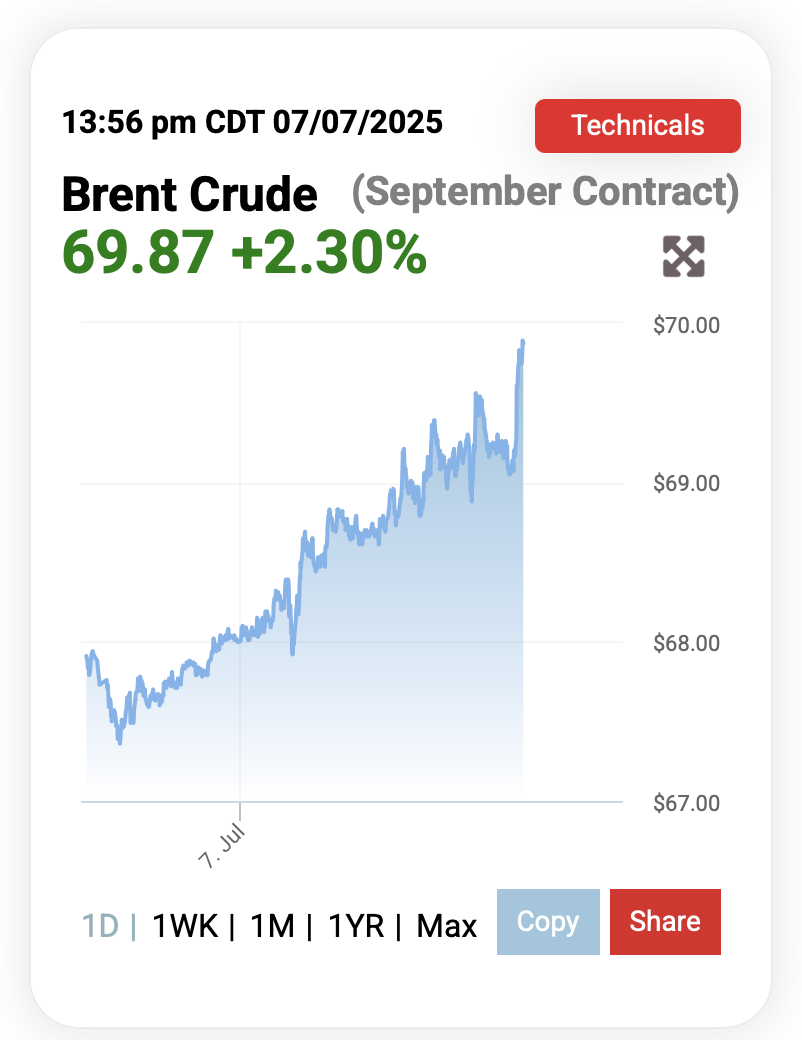This screenshot has height=1040, width=802.
Task: Click the 7. Jul date marker
Action: [x=222, y=846]
